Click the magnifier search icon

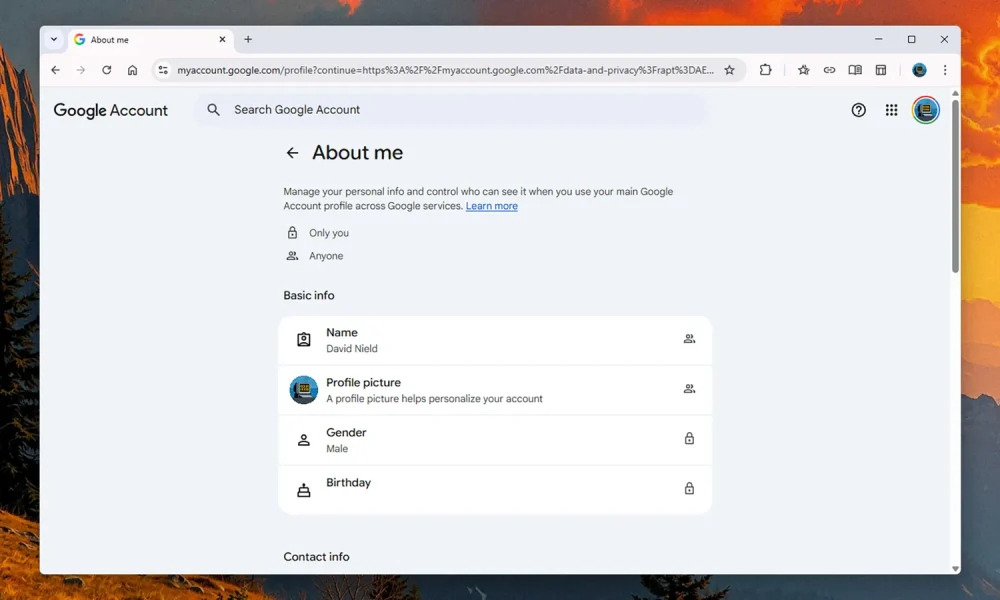[x=214, y=110]
